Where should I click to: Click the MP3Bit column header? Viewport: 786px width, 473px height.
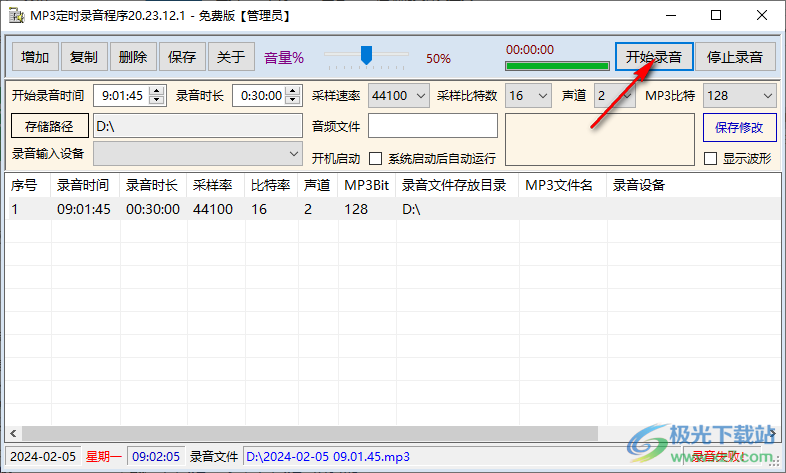367,185
